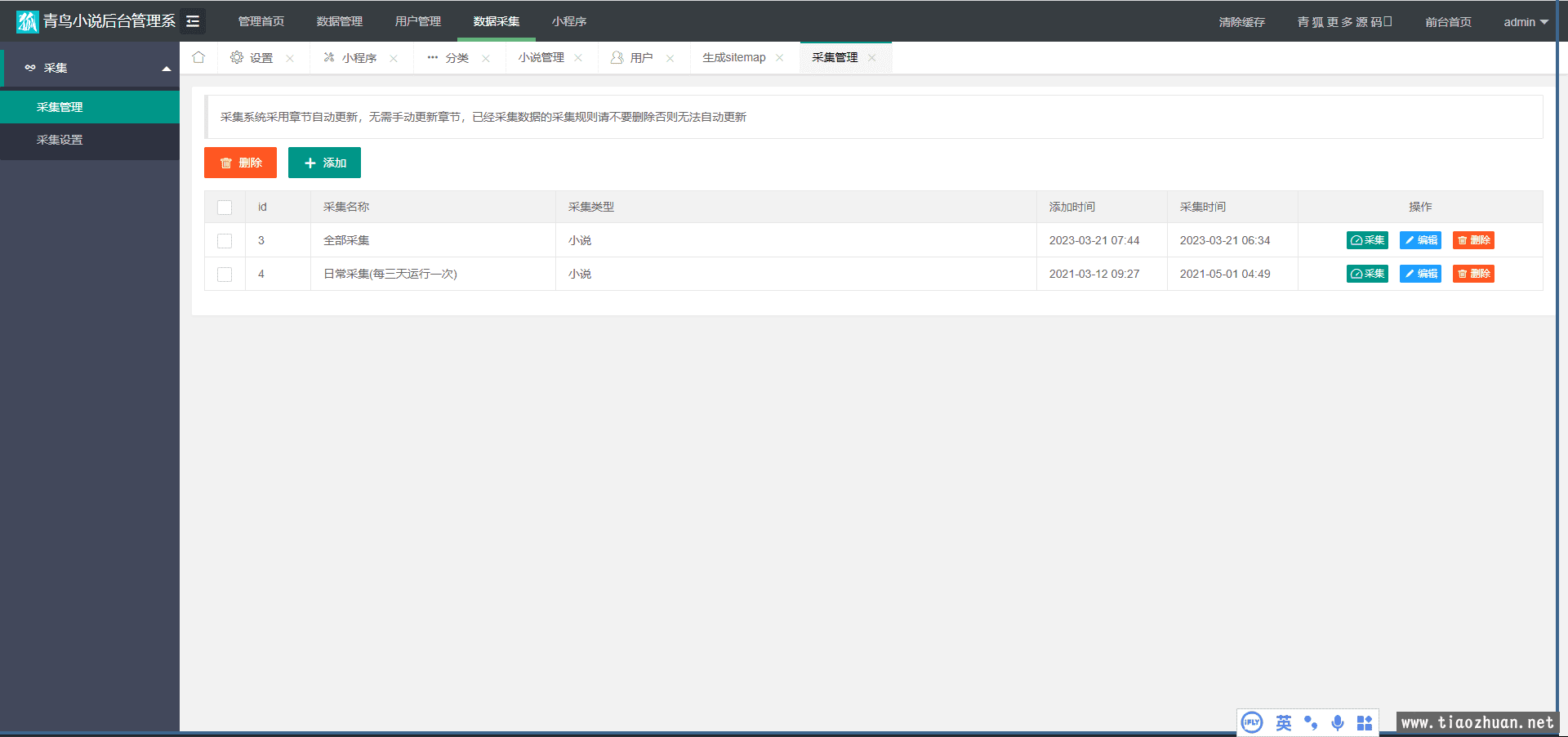The width and height of the screenshot is (1568, 737).
Task: Close the 设置 tab
Action: tap(290, 58)
